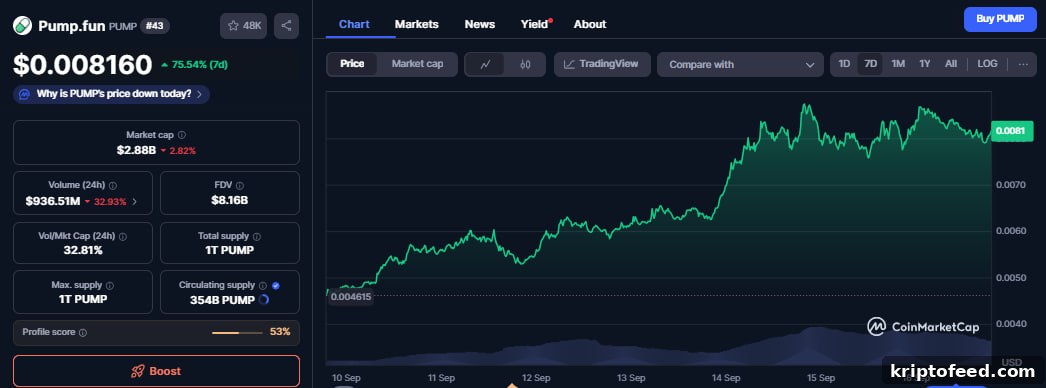This screenshot has width=1046, height=388.
Task: Click the info icon beside Market cap
Action: 182,135
